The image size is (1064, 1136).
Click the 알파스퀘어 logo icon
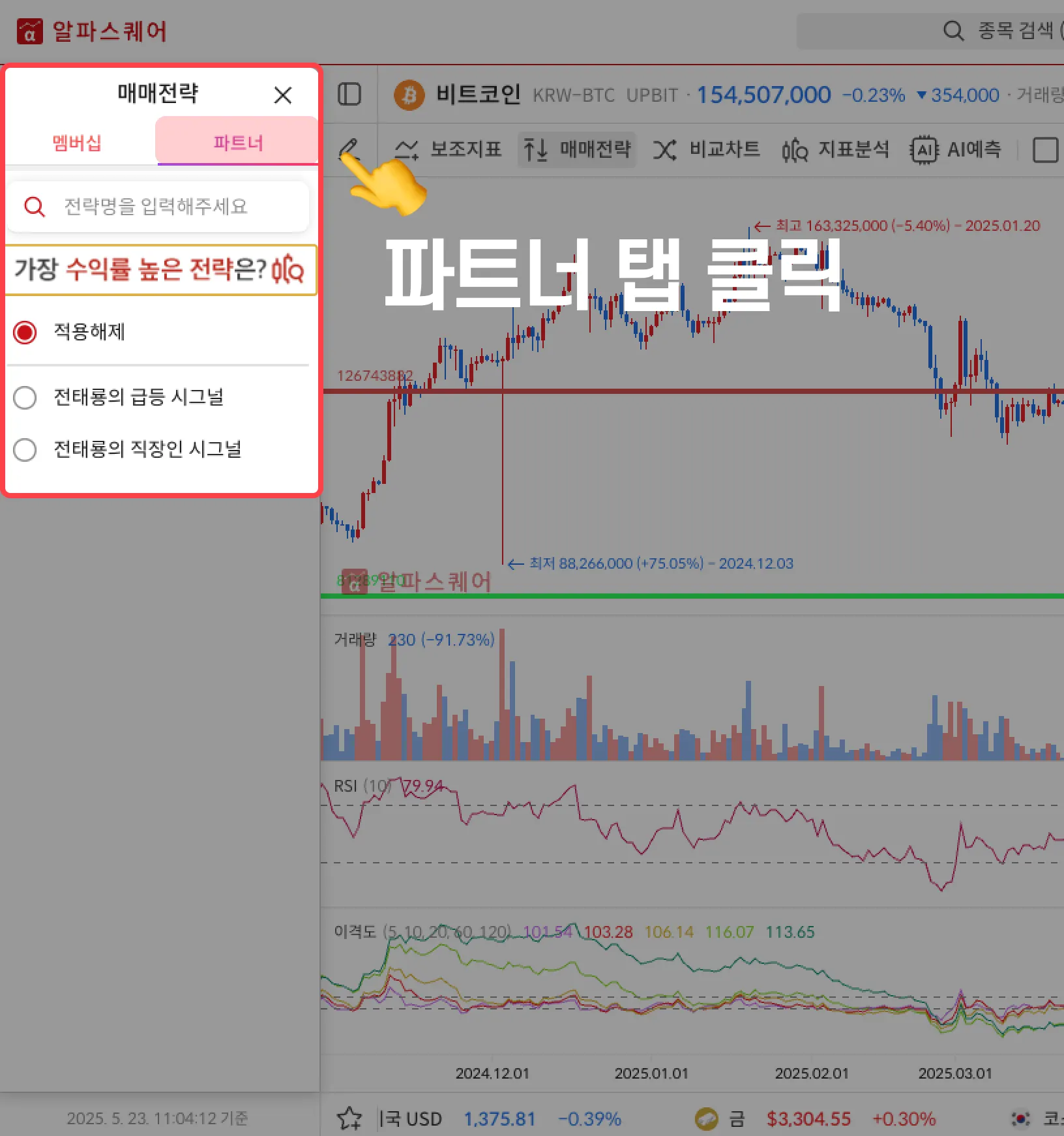[30, 31]
